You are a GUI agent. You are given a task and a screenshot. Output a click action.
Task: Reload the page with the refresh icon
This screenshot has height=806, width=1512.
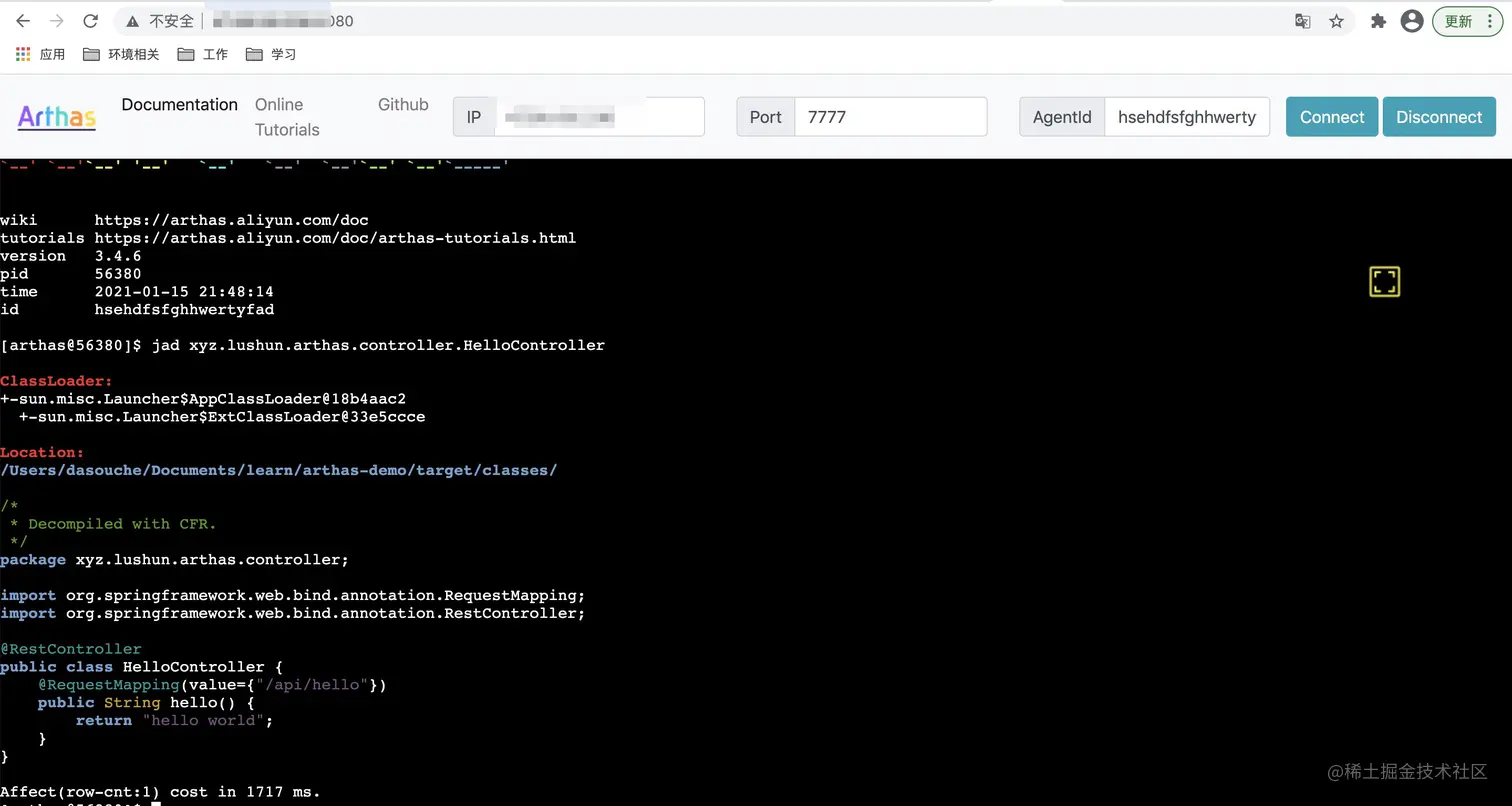[x=90, y=21]
